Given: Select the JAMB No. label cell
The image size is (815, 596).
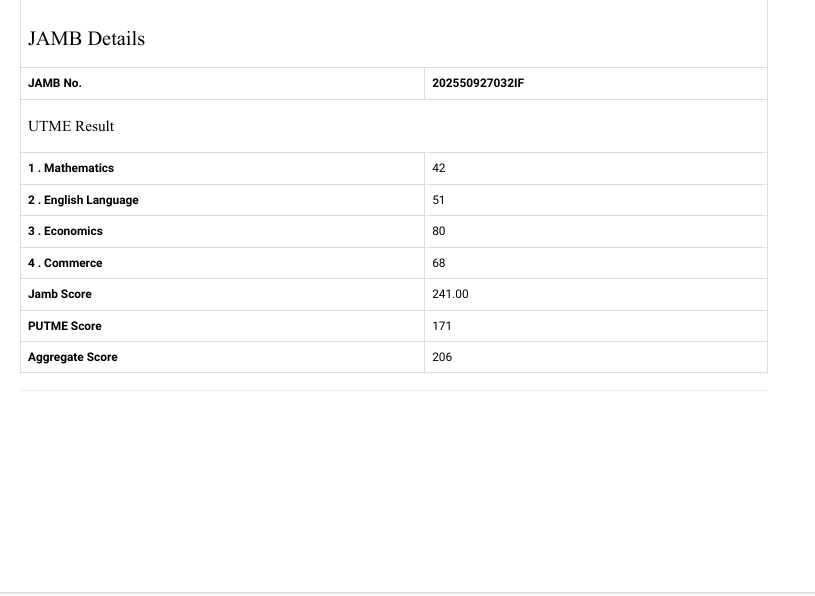Looking at the screenshot, I should [55, 83].
